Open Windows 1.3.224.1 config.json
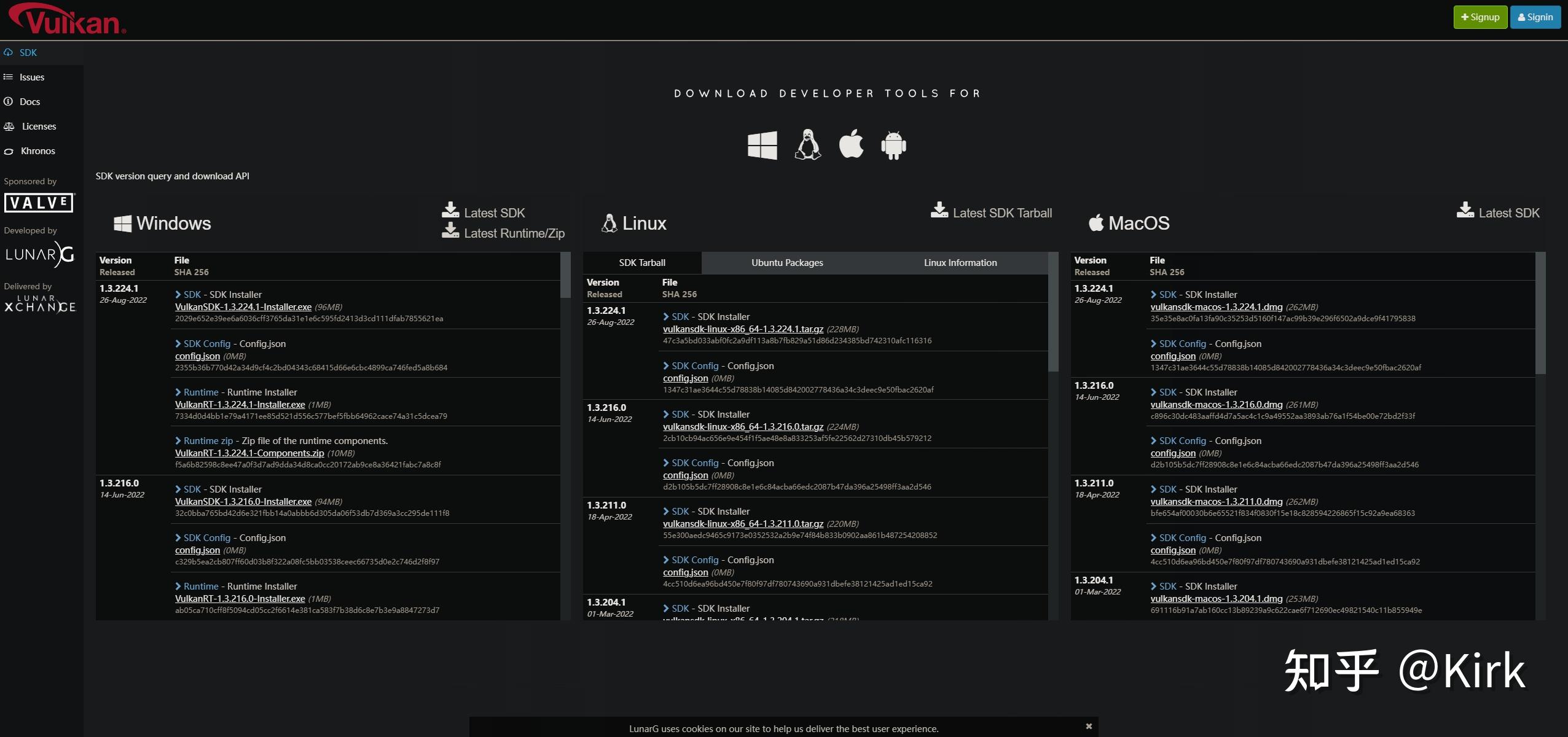The image size is (1568, 737). click(x=197, y=356)
